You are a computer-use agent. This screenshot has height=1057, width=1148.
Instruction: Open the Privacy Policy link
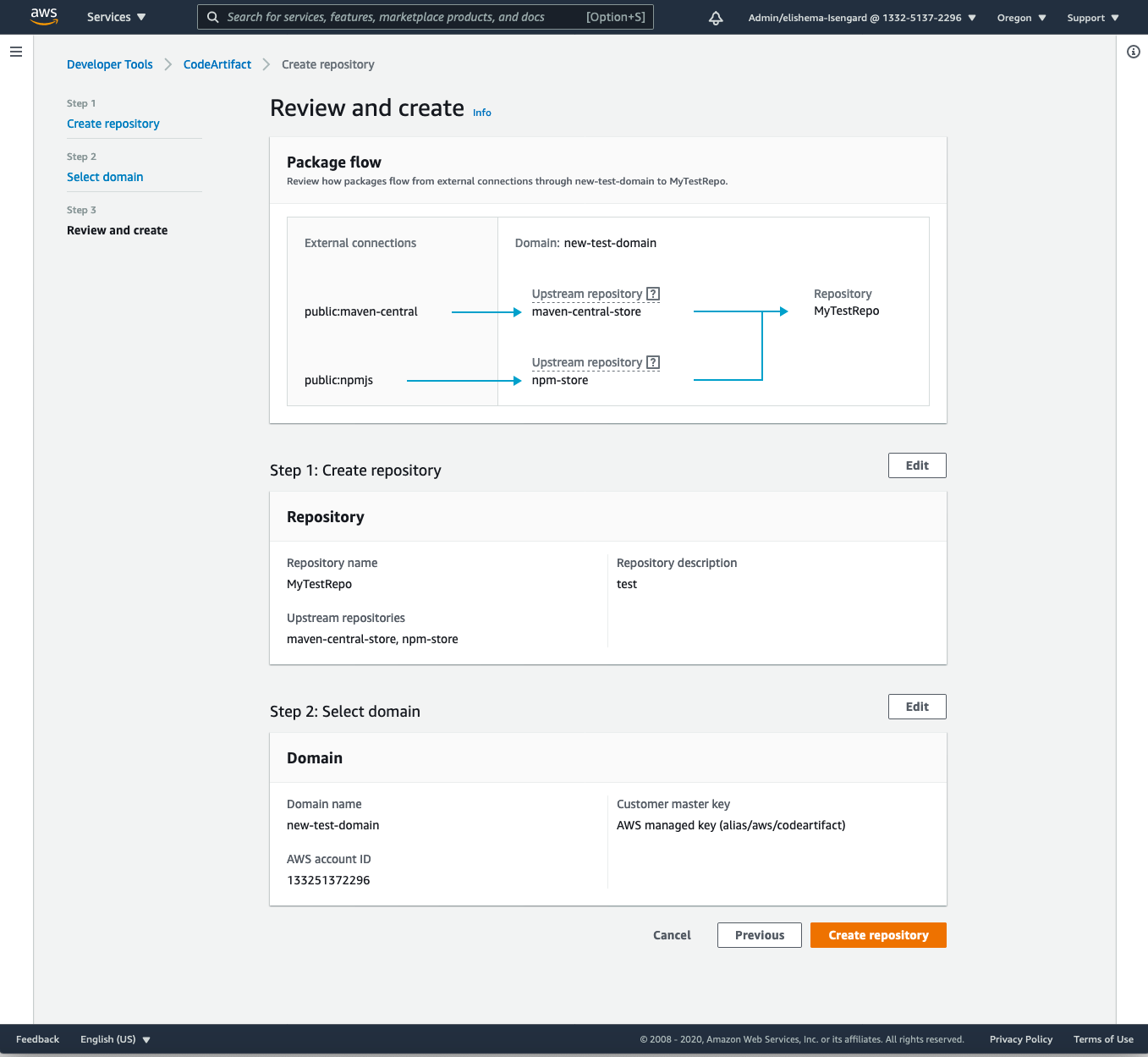1021,1039
